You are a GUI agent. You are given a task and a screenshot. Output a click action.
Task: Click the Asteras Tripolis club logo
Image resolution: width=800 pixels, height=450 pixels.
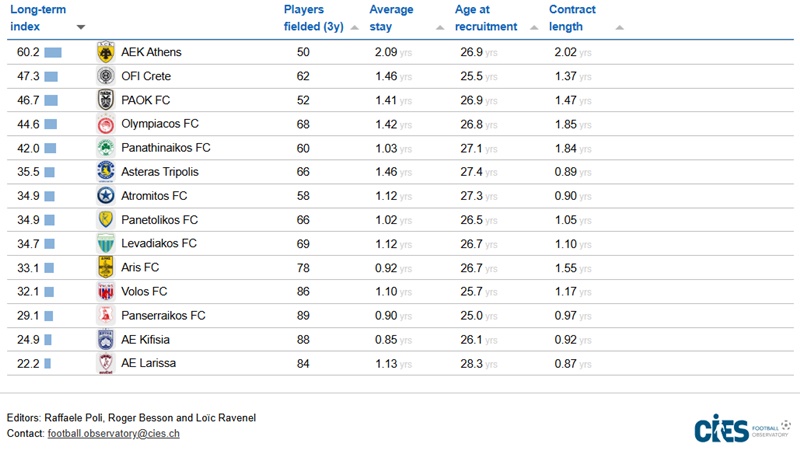[x=105, y=172]
